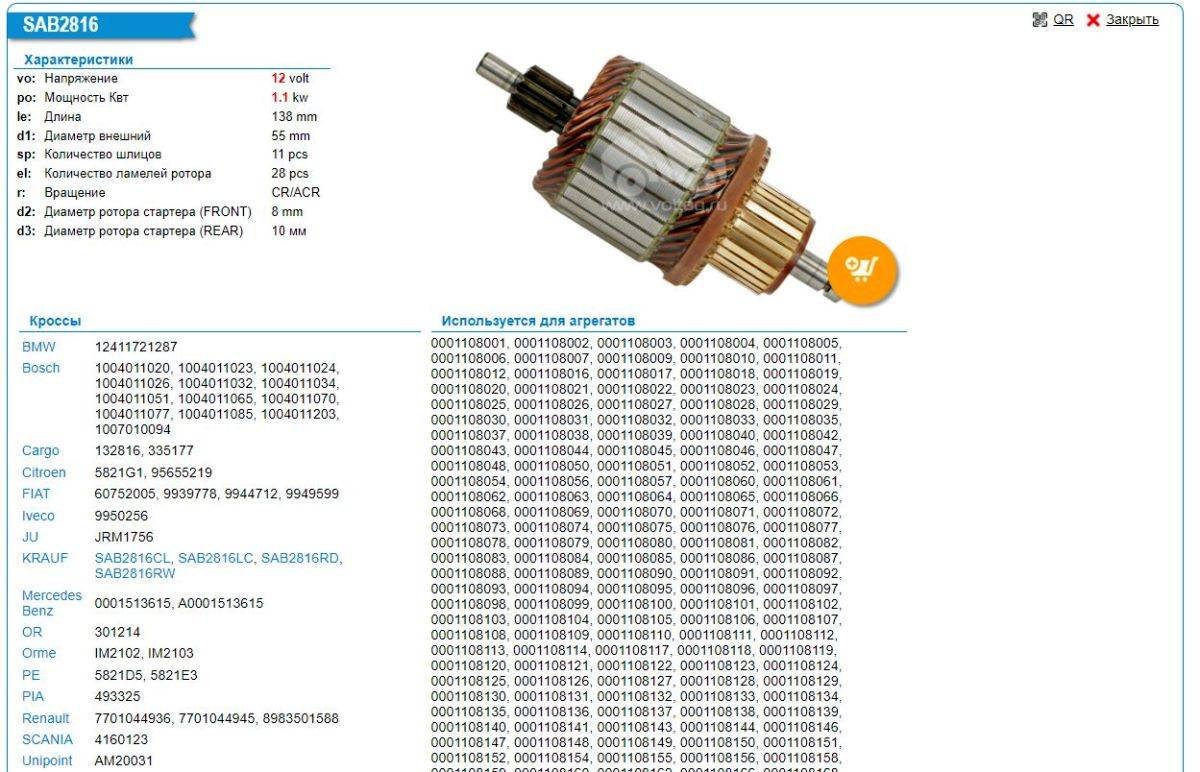Select the Bosch brand in crosses
Viewport: 1200px width, 772px height.
point(41,368)
